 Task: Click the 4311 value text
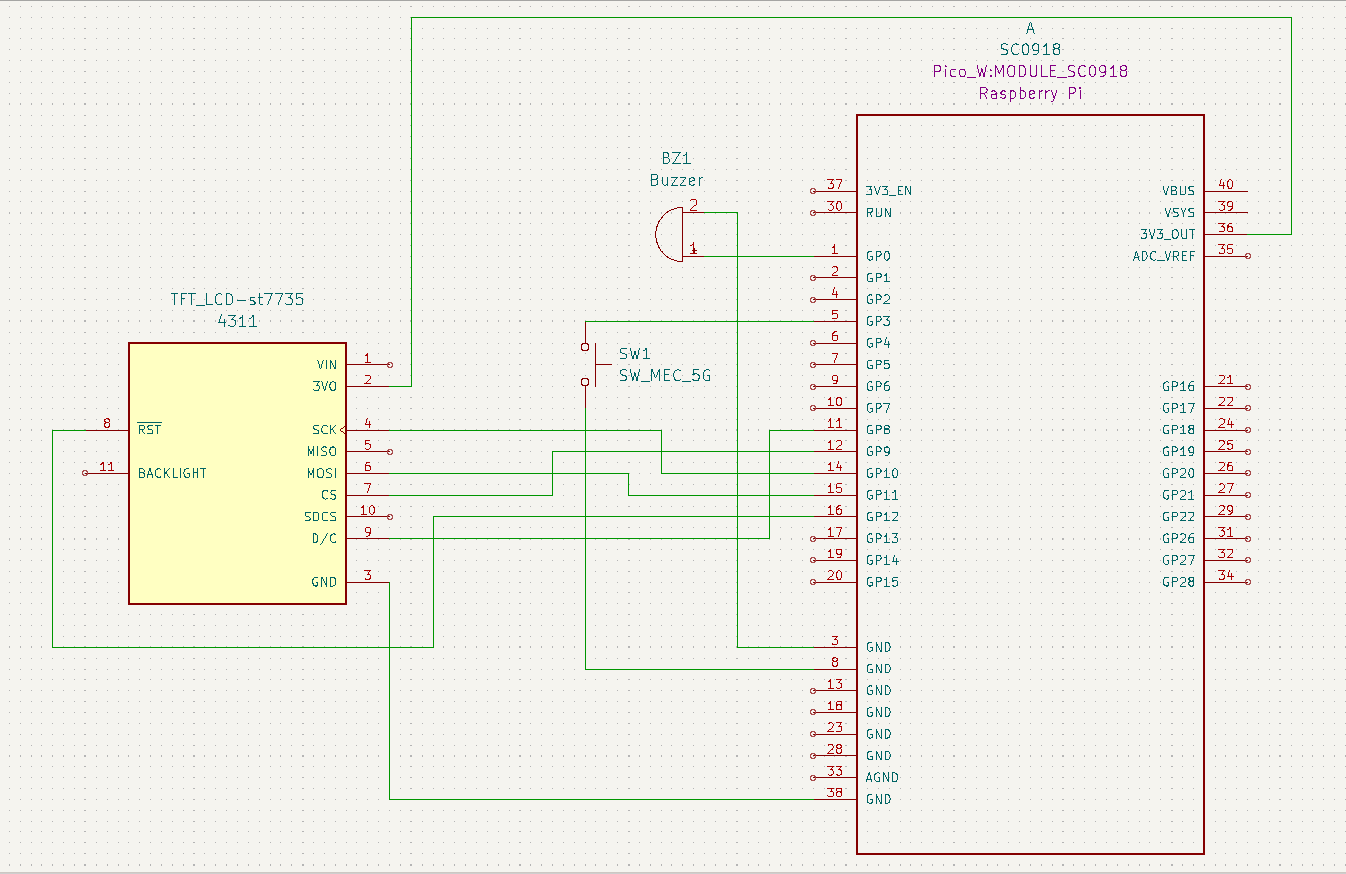point(237,321)
